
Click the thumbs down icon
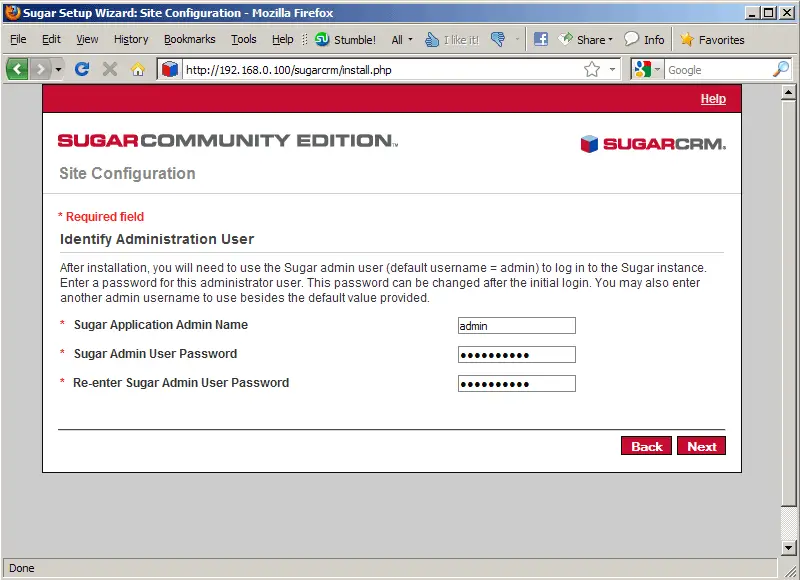coord(498,39)
